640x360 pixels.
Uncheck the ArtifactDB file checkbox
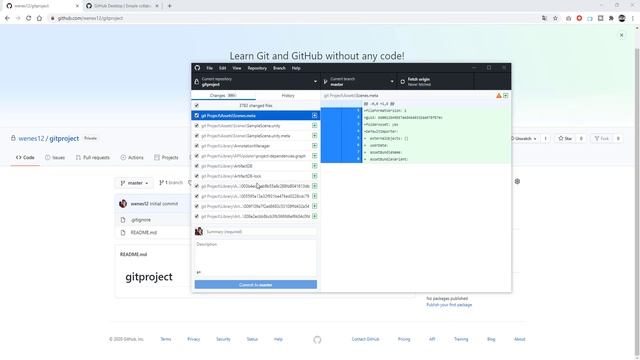point(197,166)
